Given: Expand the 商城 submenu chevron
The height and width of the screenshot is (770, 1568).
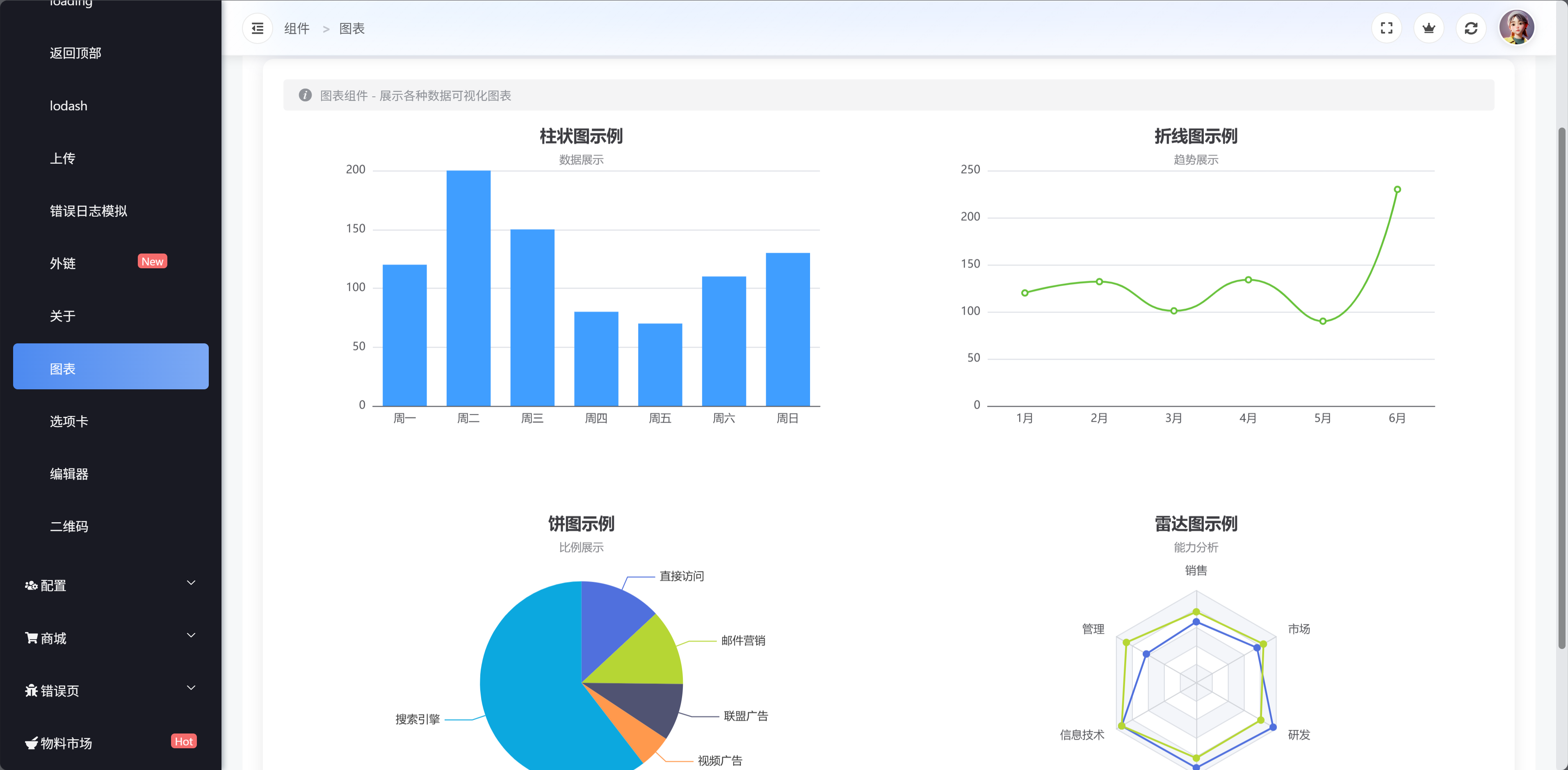Looking at the screenshot, I should tap(191, 635).
